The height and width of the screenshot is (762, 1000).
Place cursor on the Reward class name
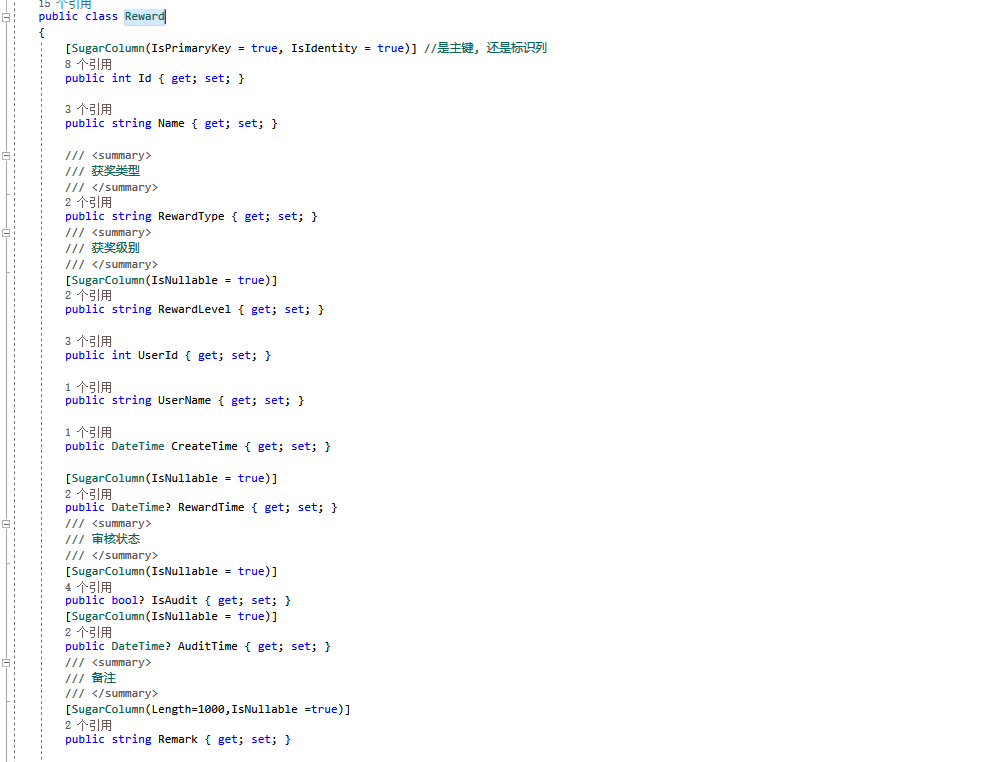(143, 16)
